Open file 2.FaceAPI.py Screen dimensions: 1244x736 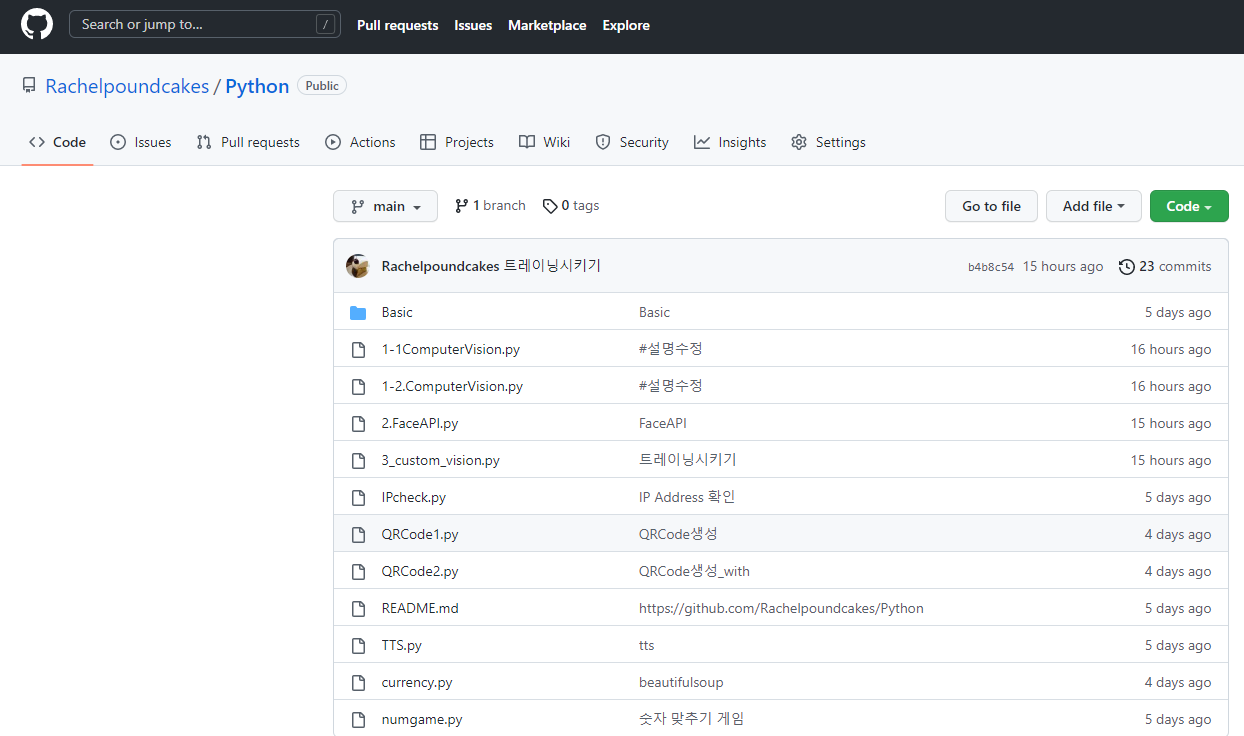pos(420,424)
